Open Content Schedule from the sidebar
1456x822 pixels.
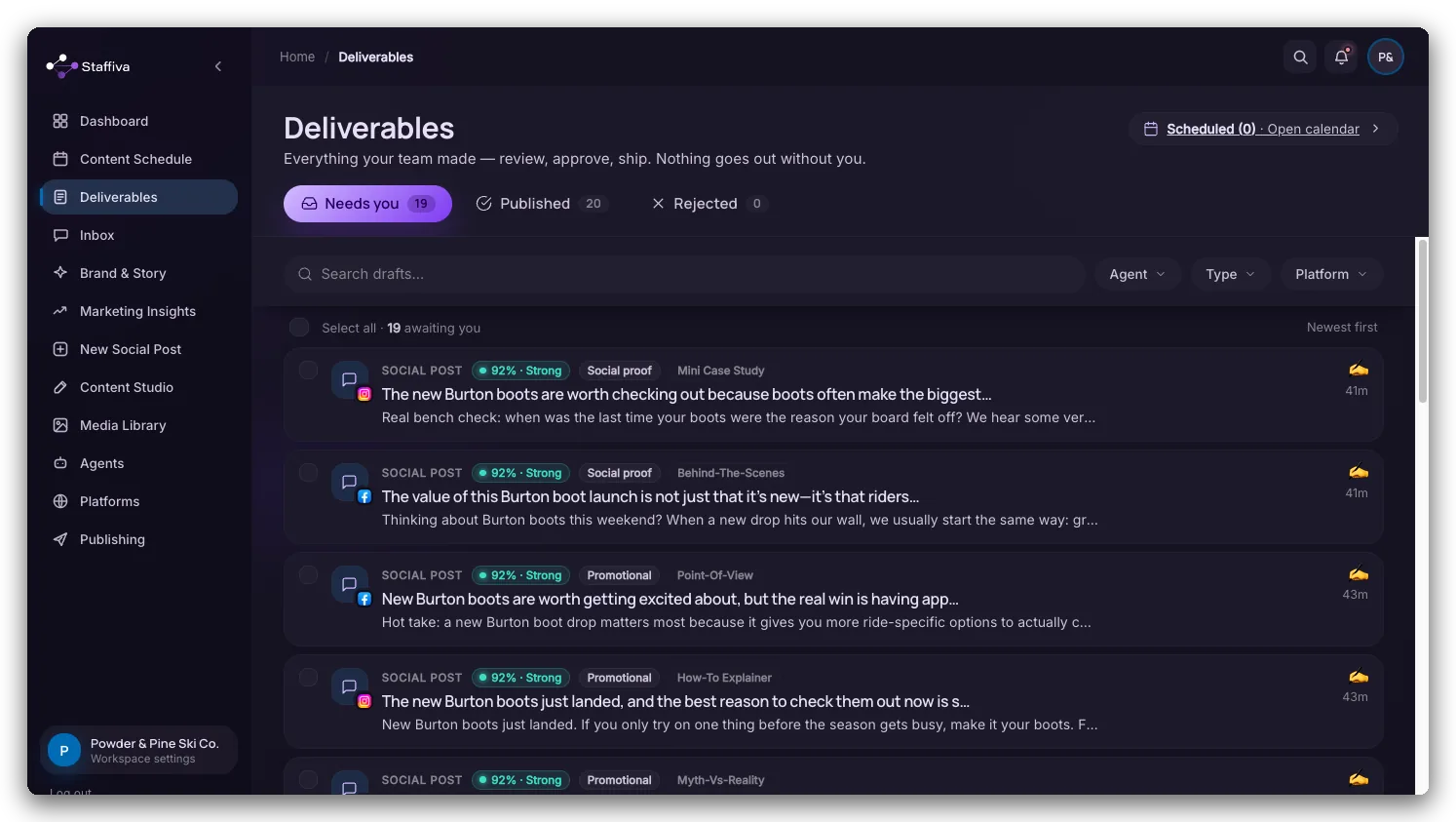(x=138, y=159)
